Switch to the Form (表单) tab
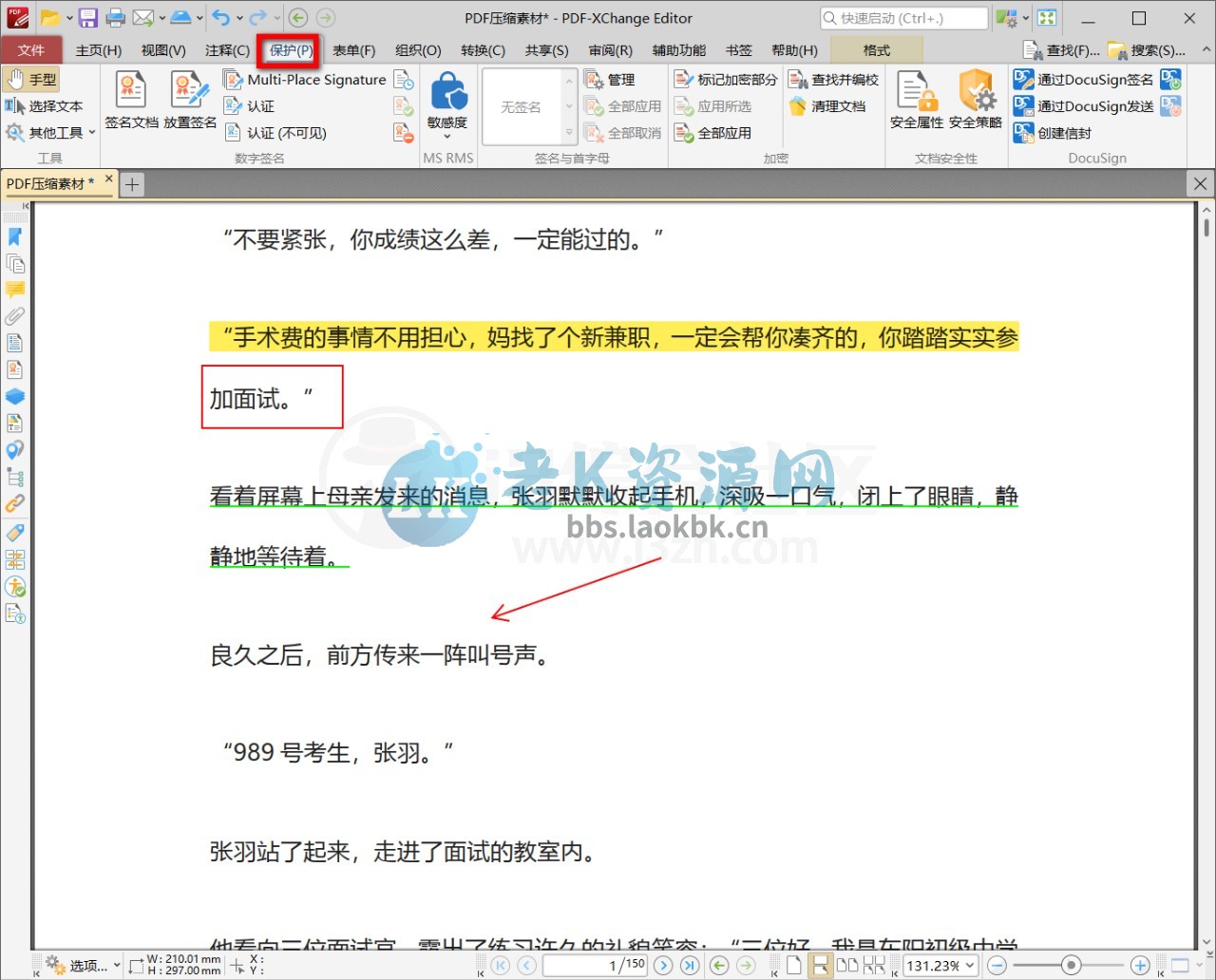1216x980 pixels. [354, 50]
